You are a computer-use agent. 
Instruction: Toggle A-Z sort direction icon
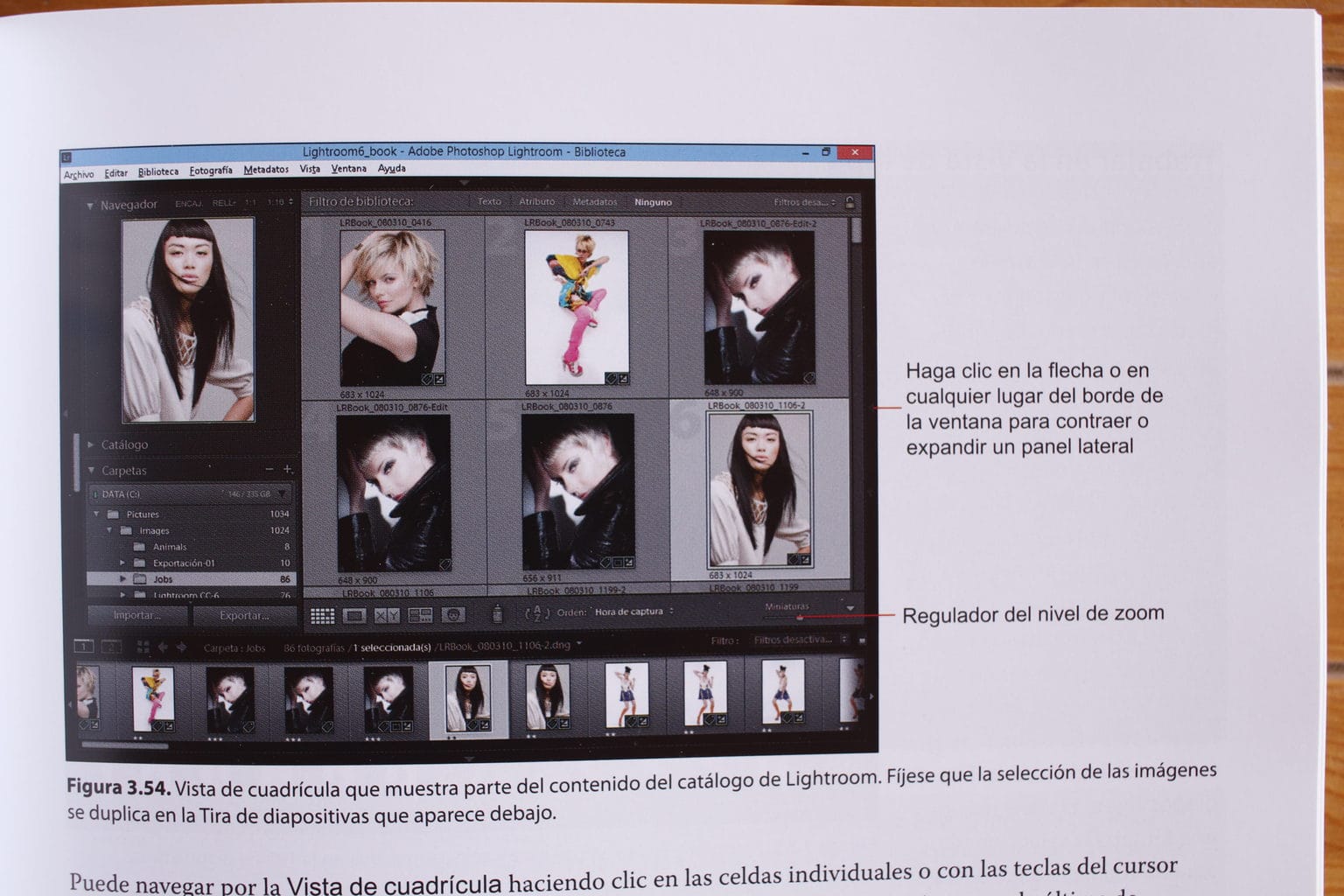coord(536,613)
